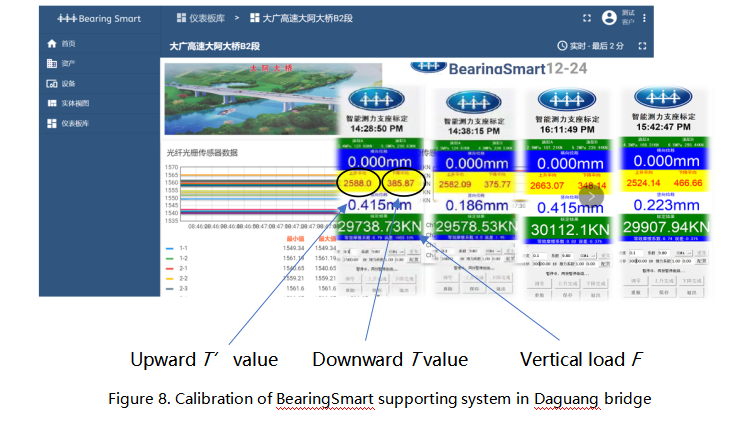Click the 配置 button in 16:11:49 panel

(x=605, y=263)
